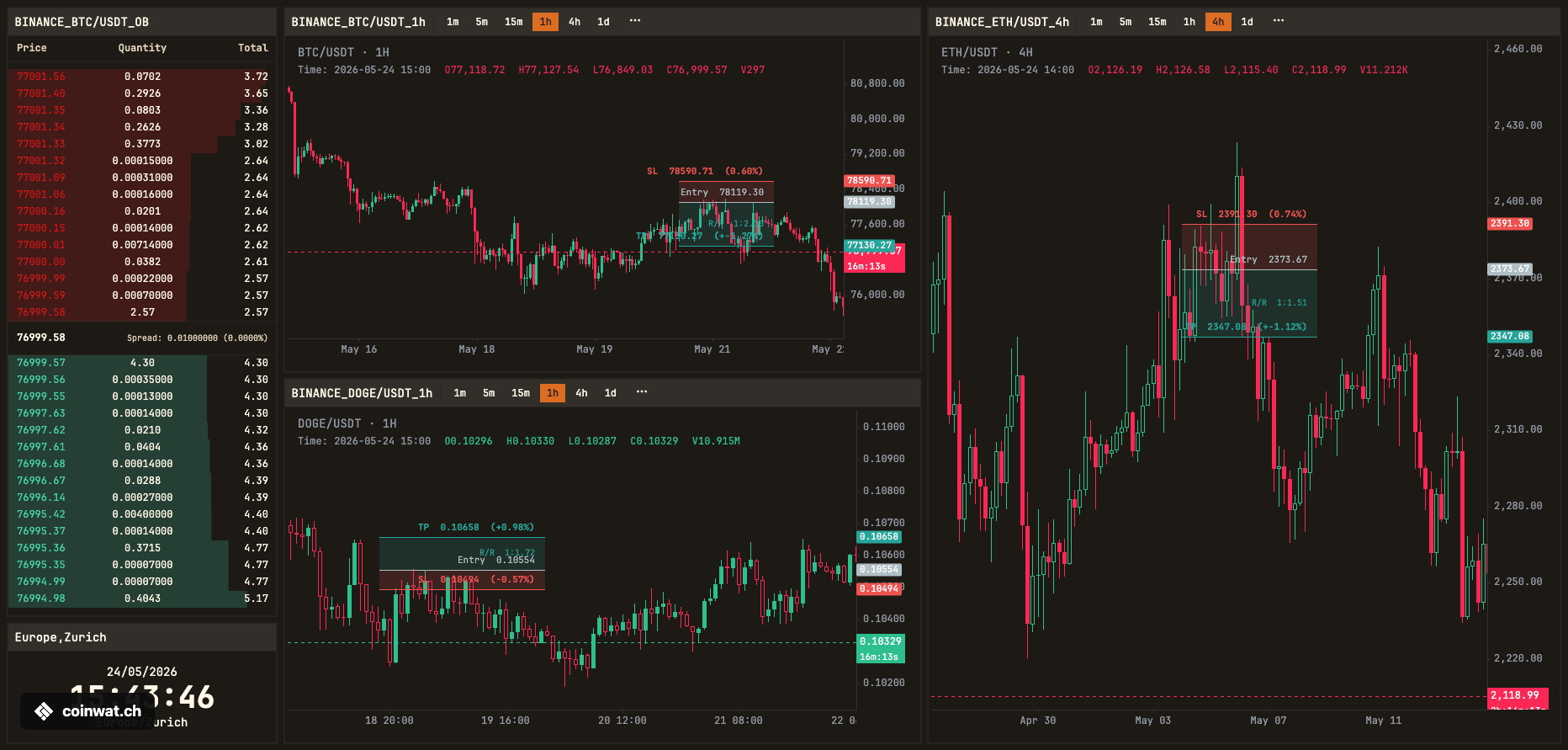Viewport: 1568px width, 750px height.
Task: Select ask price 76999.59 in order book
Action: 41,295
